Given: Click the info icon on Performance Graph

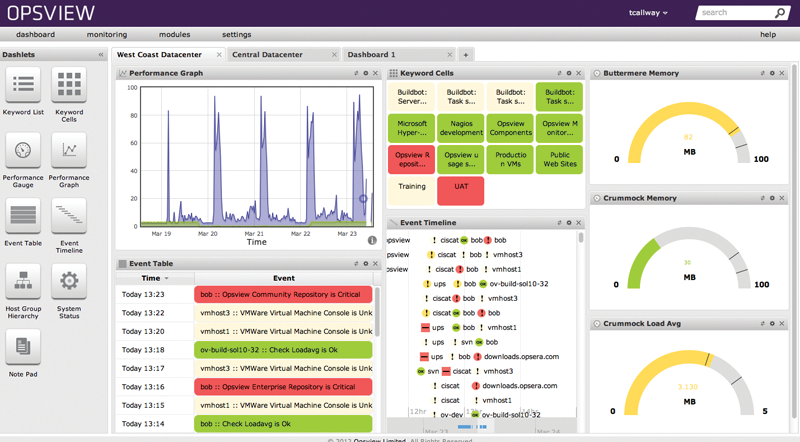Looking at the screenshot, I should tap(372, 240).
